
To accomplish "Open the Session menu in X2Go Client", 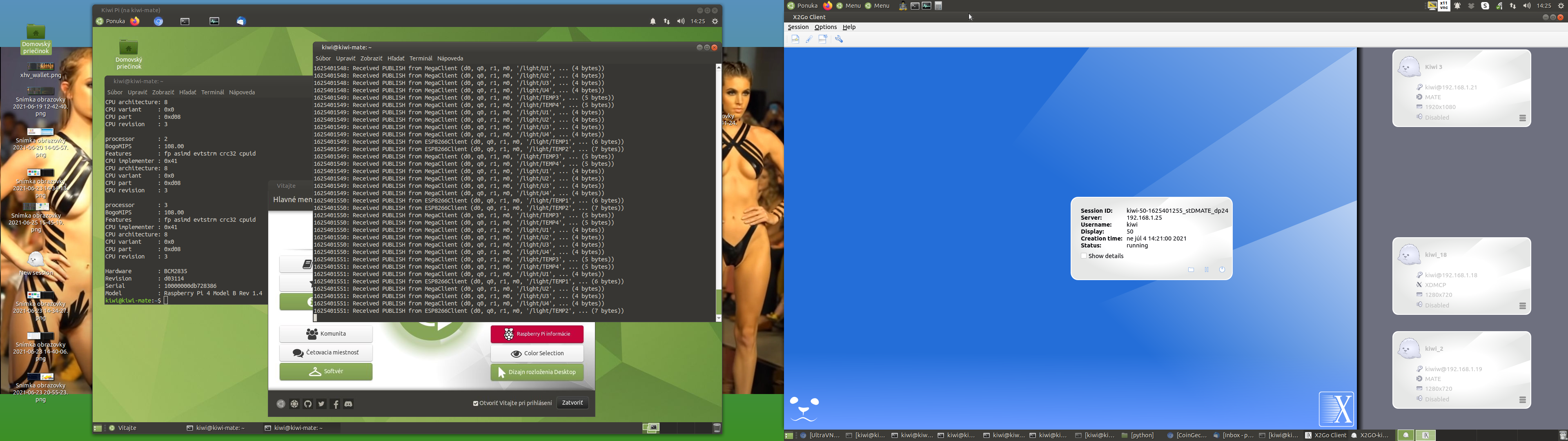I will [x=798, y=27].
